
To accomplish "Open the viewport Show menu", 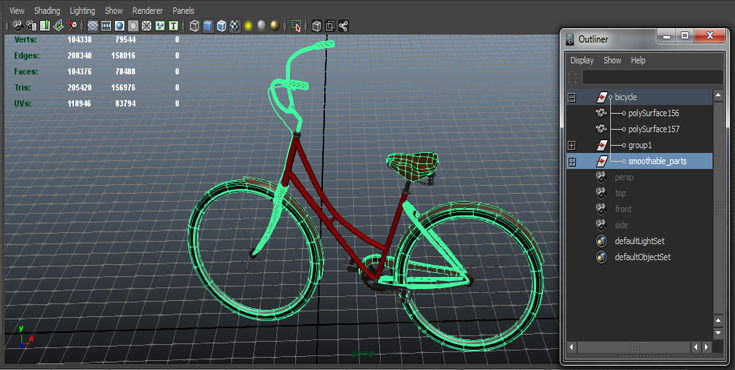I will (113, 10).
